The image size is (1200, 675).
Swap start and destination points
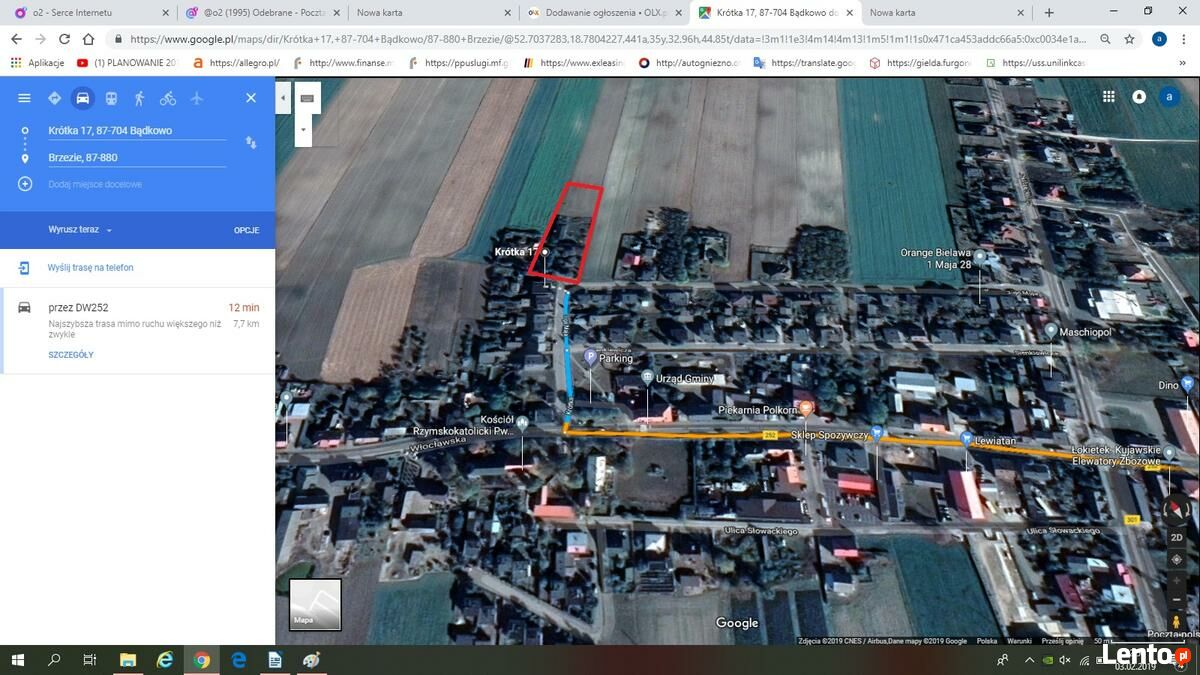251,143
